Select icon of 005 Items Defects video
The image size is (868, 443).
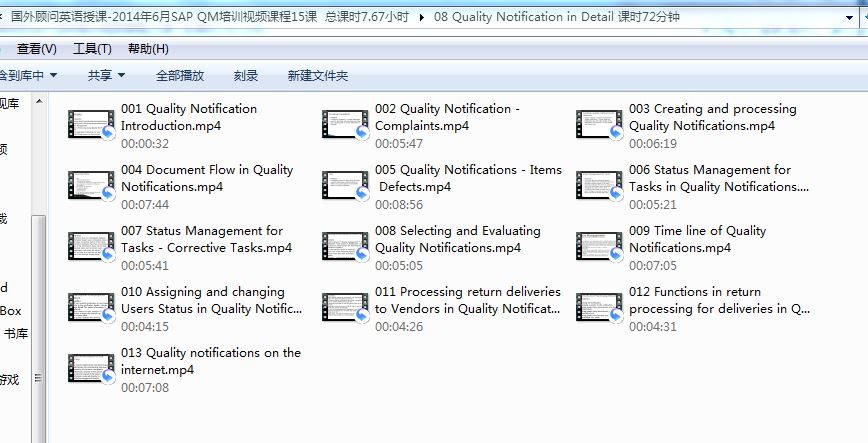tap(345, 186)
